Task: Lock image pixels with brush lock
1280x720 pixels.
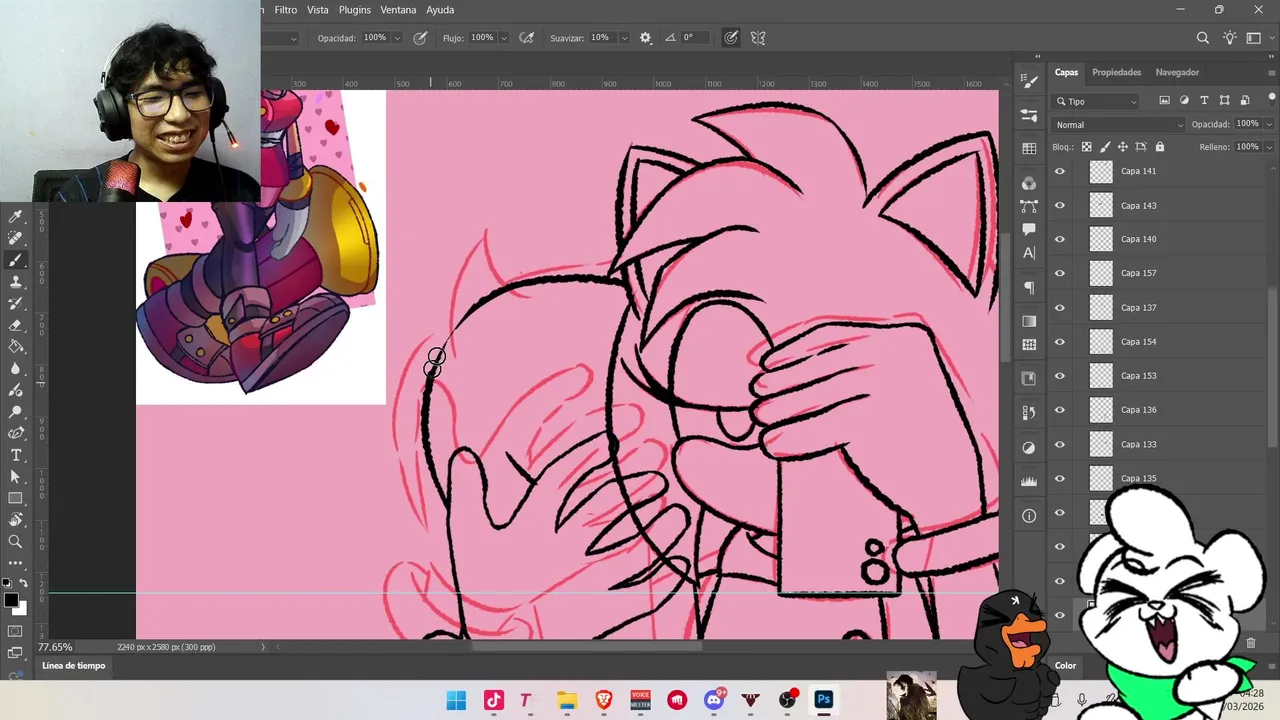Action: 1104,147
